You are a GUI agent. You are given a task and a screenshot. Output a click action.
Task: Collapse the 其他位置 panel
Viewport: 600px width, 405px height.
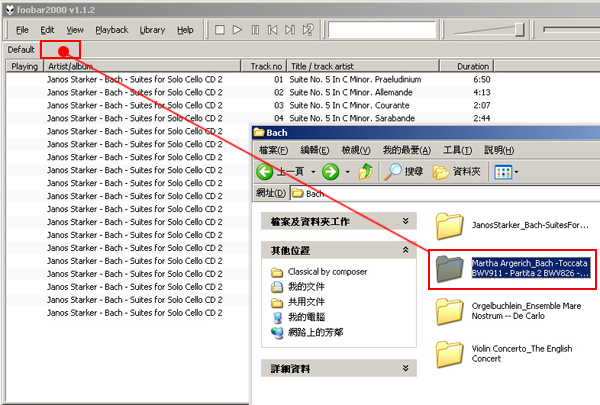click(x=339, y=250)
